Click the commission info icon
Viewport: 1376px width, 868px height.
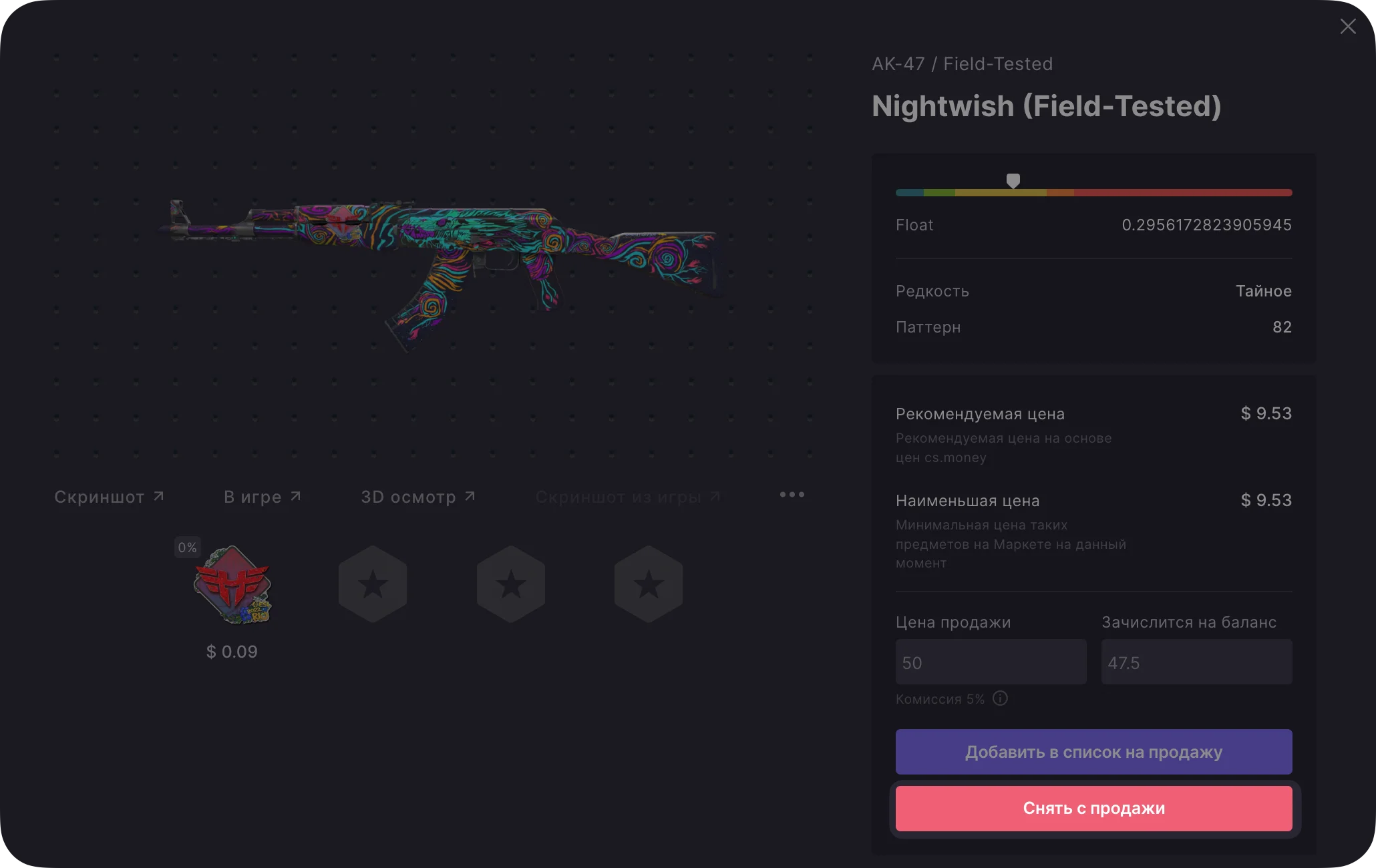(1000, 698)
